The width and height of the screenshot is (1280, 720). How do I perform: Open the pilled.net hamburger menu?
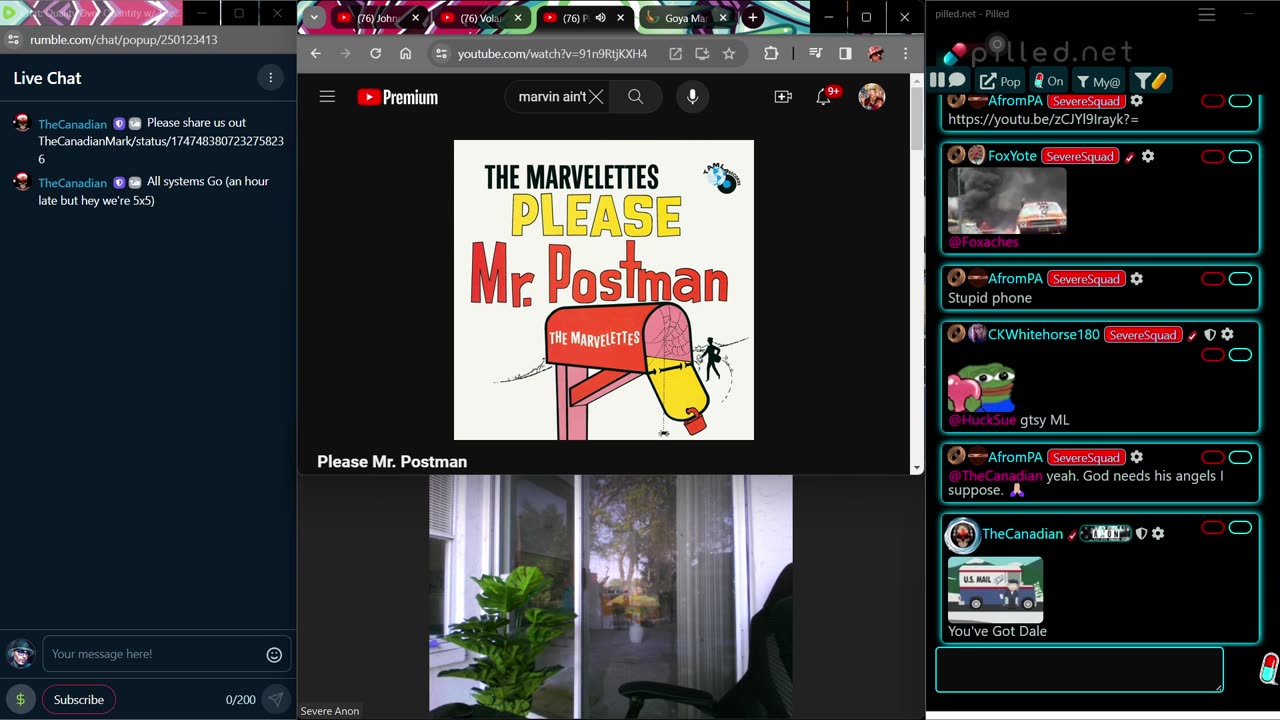(x=1207, y=14)
